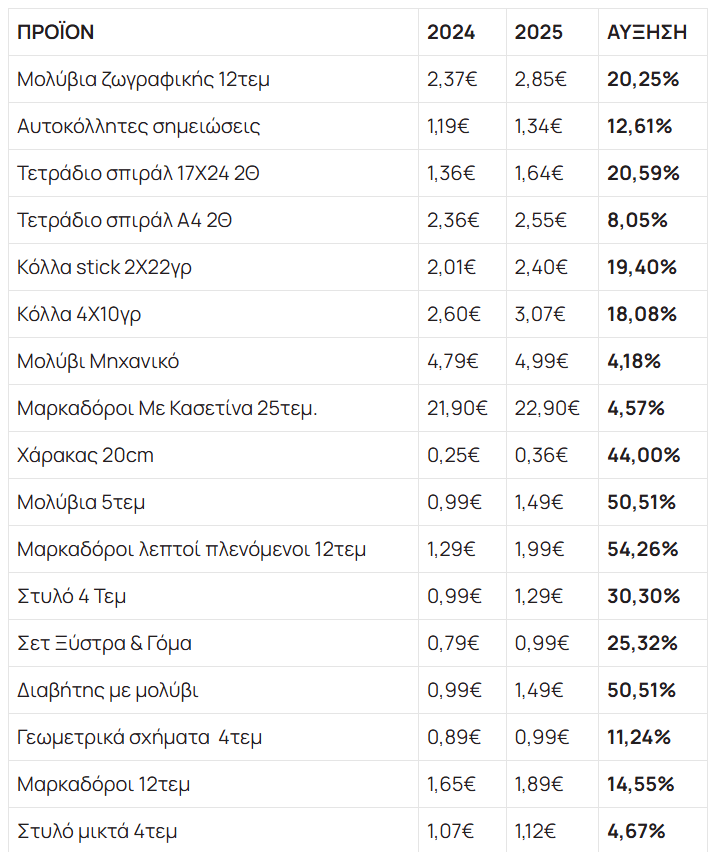Click the 8,05% increase cell
723x852 pixels.
pos(637,220)
